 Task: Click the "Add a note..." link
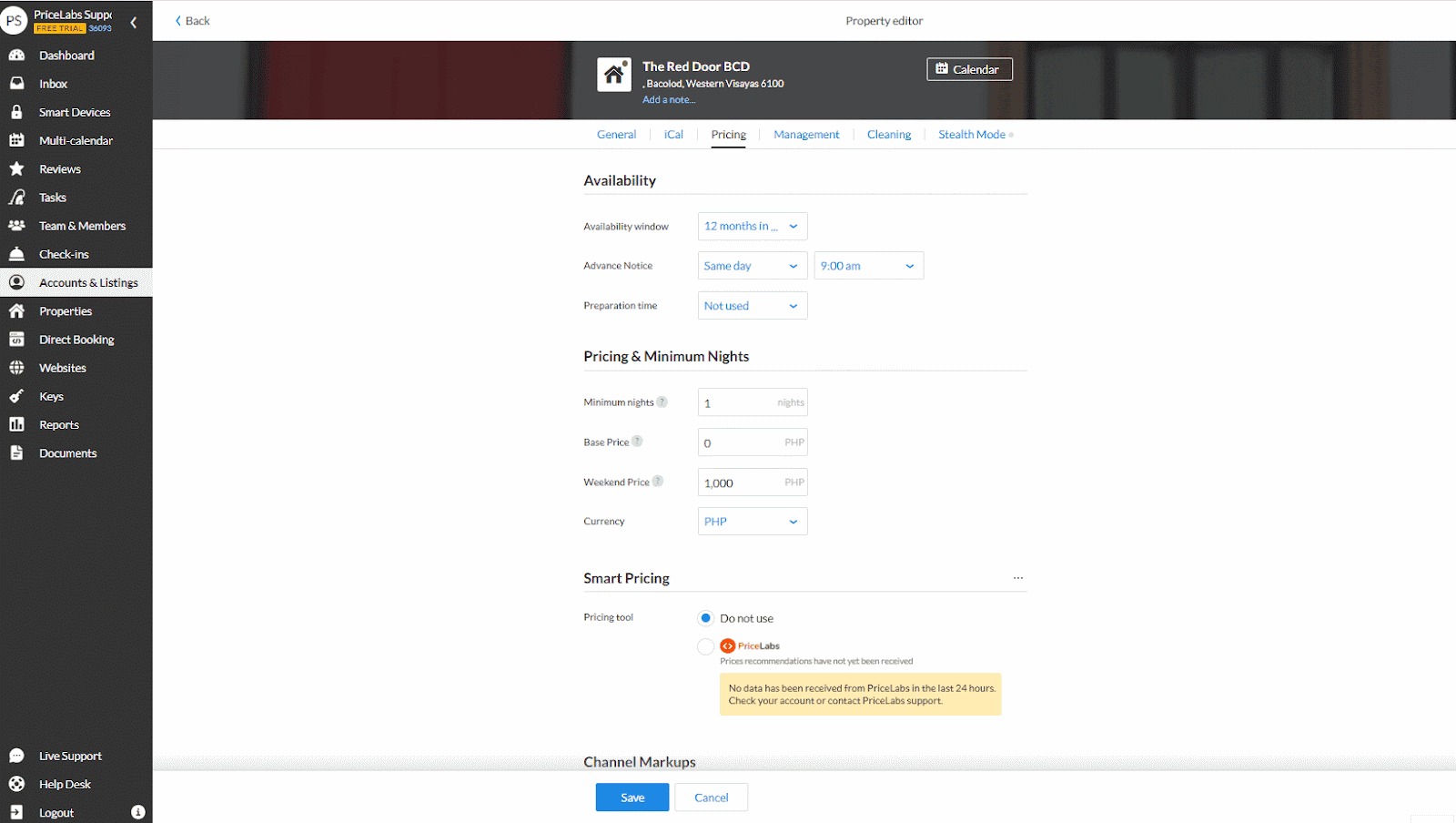click(669, 100)
